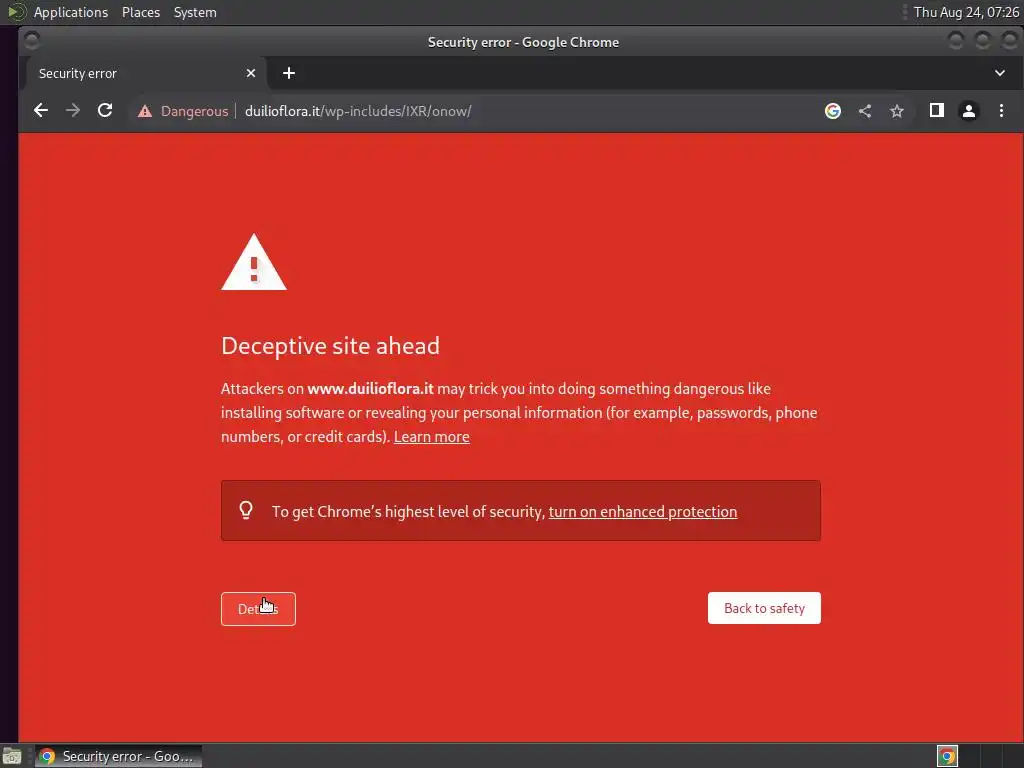Screen dimensions: 1024x768
Task: Select Security error taskbar window button
Action: 118,756
